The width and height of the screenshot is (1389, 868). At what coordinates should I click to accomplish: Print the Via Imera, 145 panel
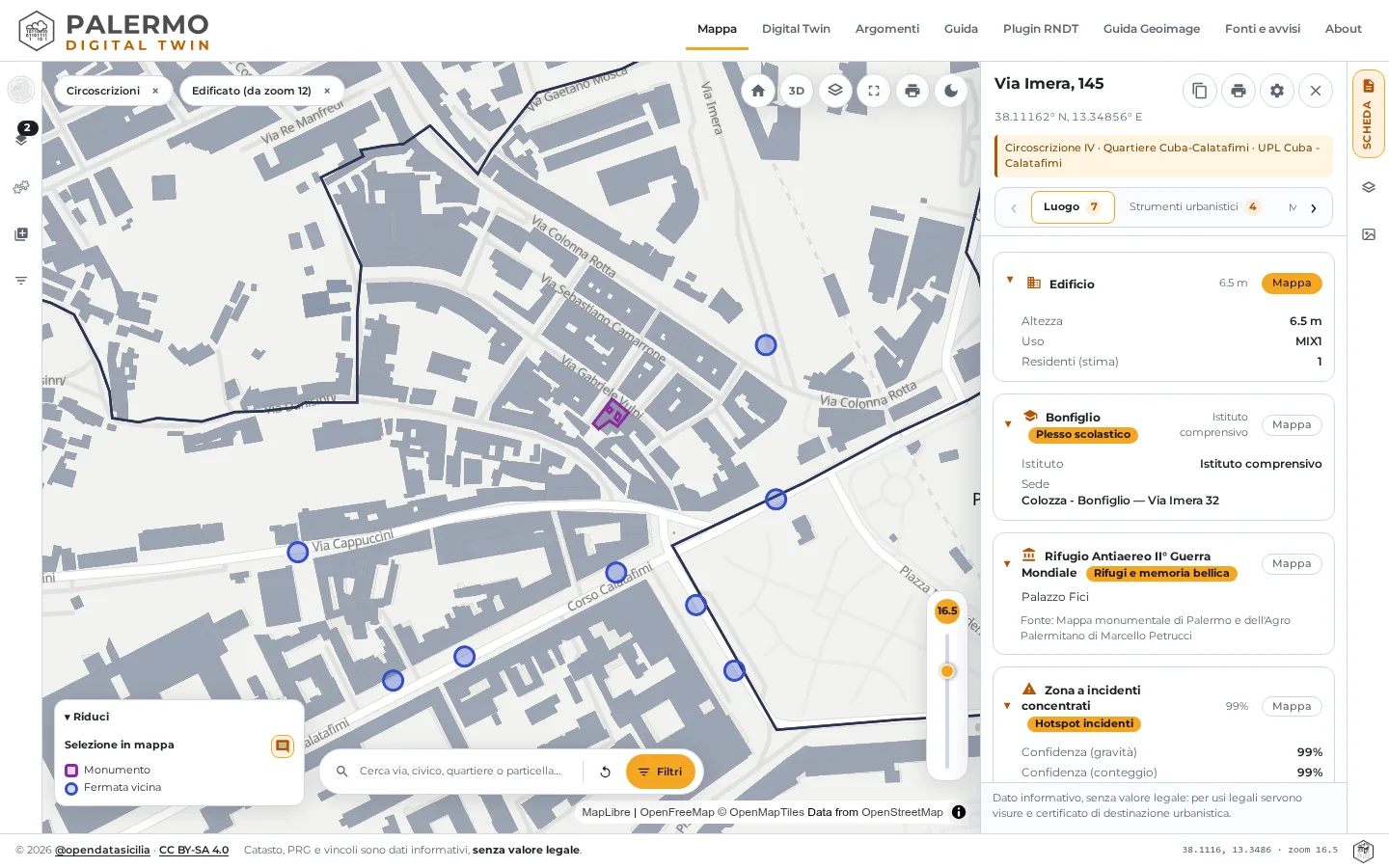pyautogui.click(x=1239, y=91)
